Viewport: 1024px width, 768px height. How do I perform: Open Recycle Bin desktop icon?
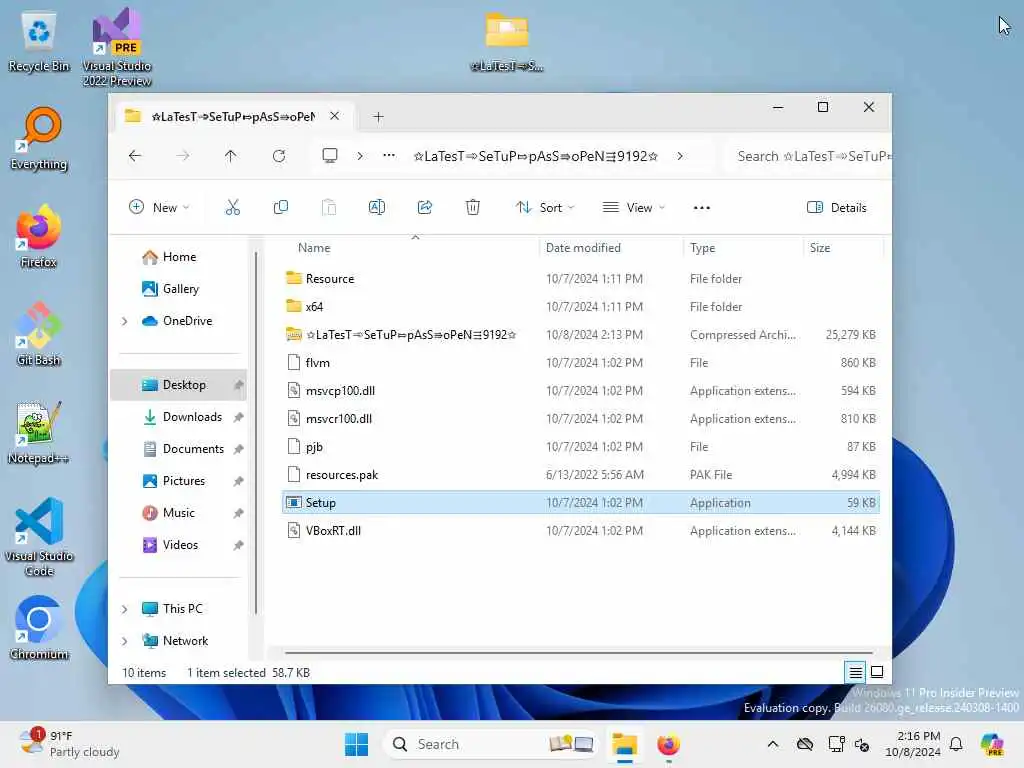click(x=39, y=42)
